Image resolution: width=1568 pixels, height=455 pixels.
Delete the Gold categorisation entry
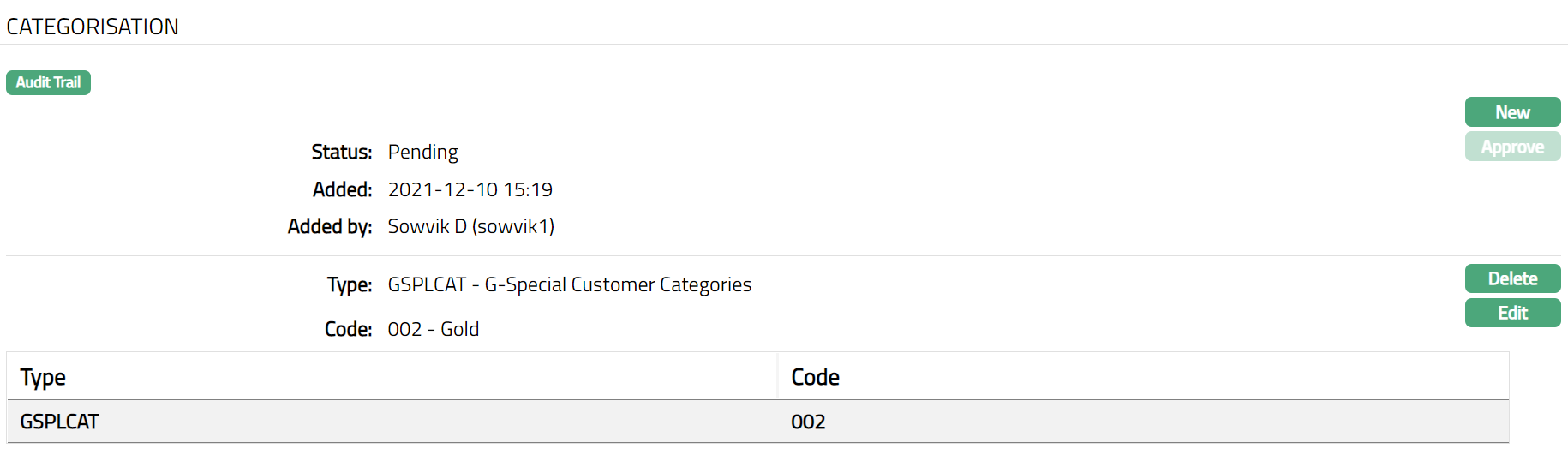click(1512, 278)
